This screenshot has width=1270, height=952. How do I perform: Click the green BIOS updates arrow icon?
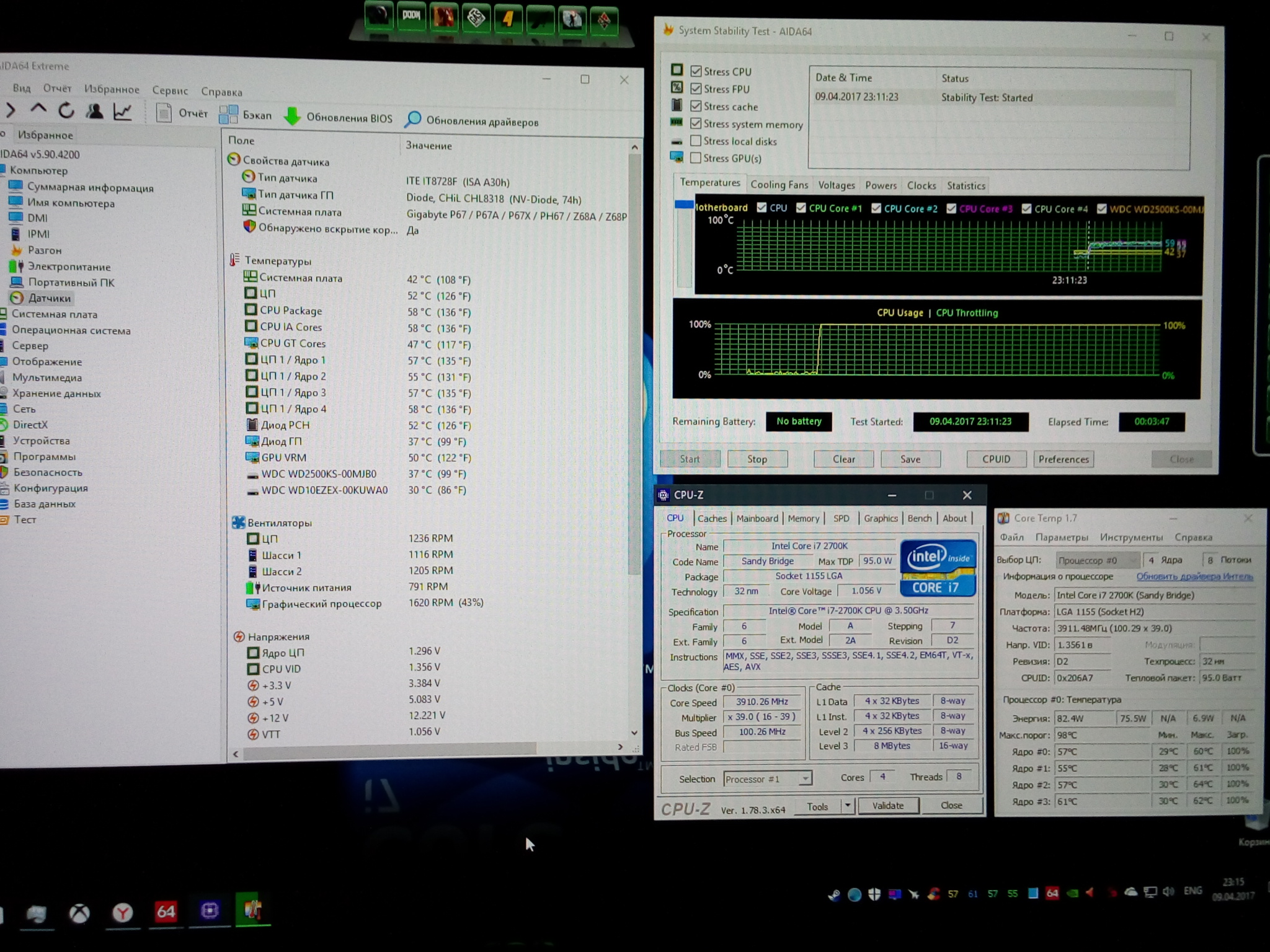point(292,117)
